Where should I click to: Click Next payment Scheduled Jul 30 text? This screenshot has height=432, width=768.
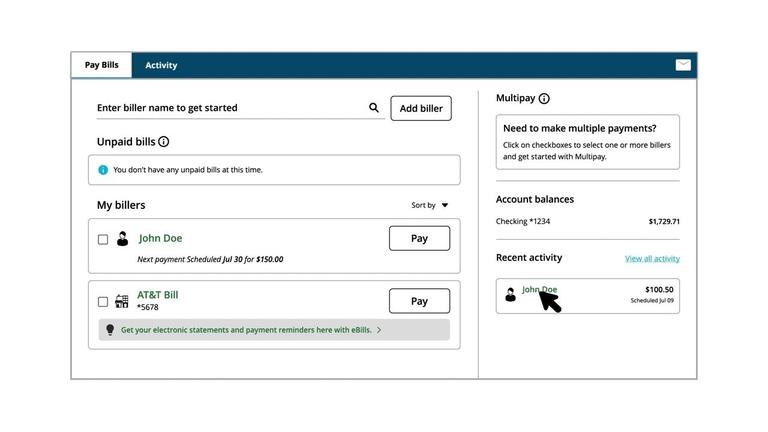210,259
